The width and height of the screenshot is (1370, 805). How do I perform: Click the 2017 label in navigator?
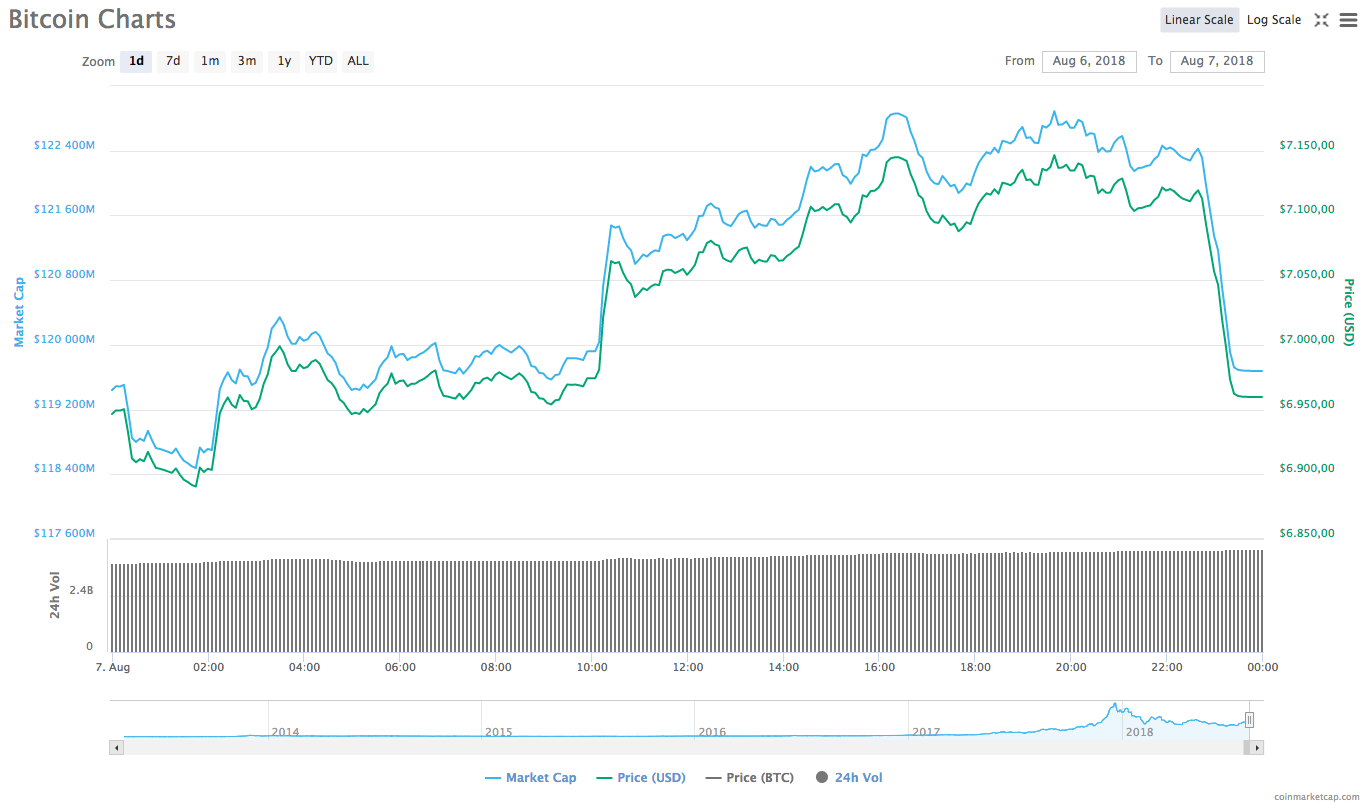coord(926,732)
